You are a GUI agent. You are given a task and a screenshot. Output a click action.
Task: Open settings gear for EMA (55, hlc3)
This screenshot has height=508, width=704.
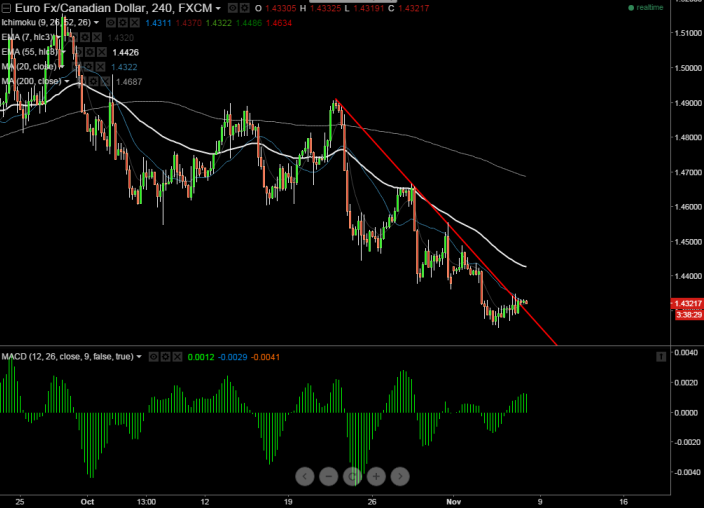[x=90, y=52]
